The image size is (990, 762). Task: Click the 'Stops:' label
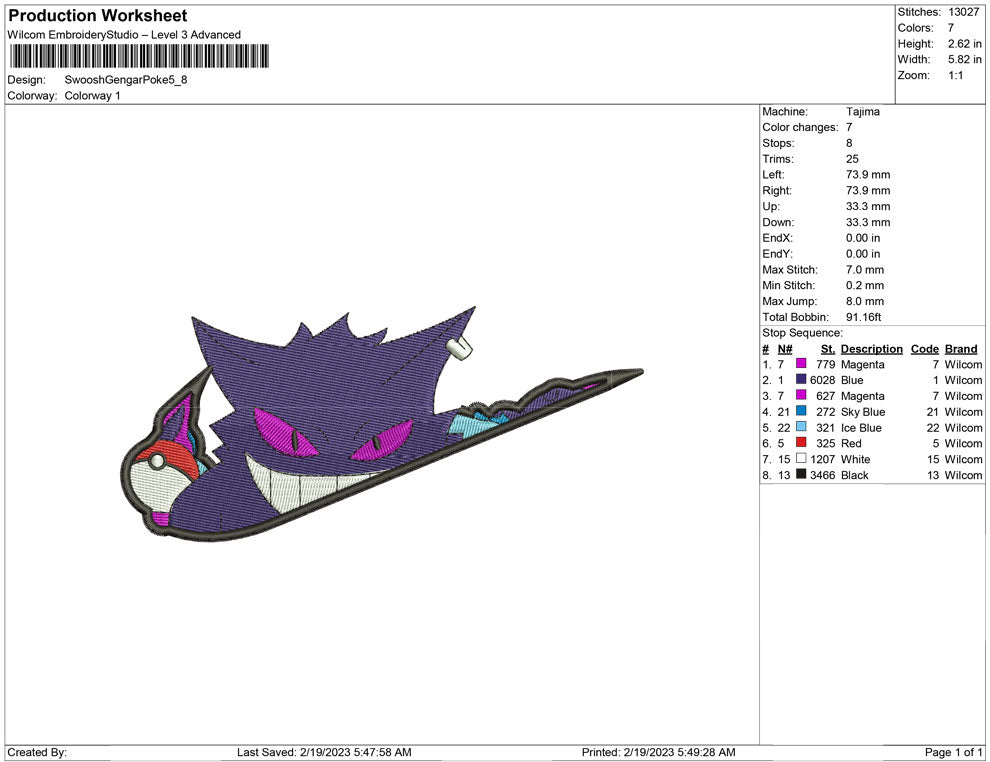pos(778,143)
